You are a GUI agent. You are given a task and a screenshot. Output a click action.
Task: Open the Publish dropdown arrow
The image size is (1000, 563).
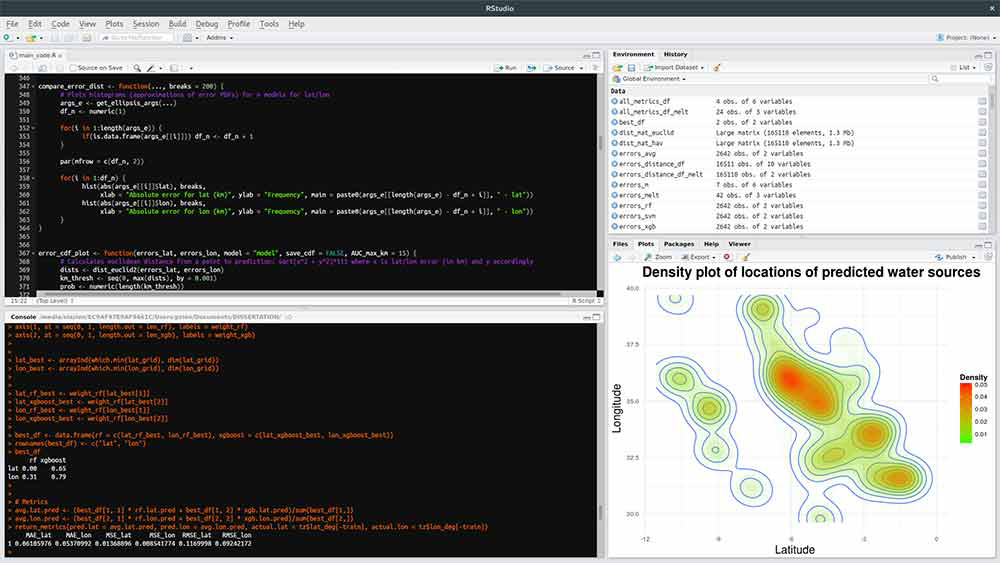974,257
